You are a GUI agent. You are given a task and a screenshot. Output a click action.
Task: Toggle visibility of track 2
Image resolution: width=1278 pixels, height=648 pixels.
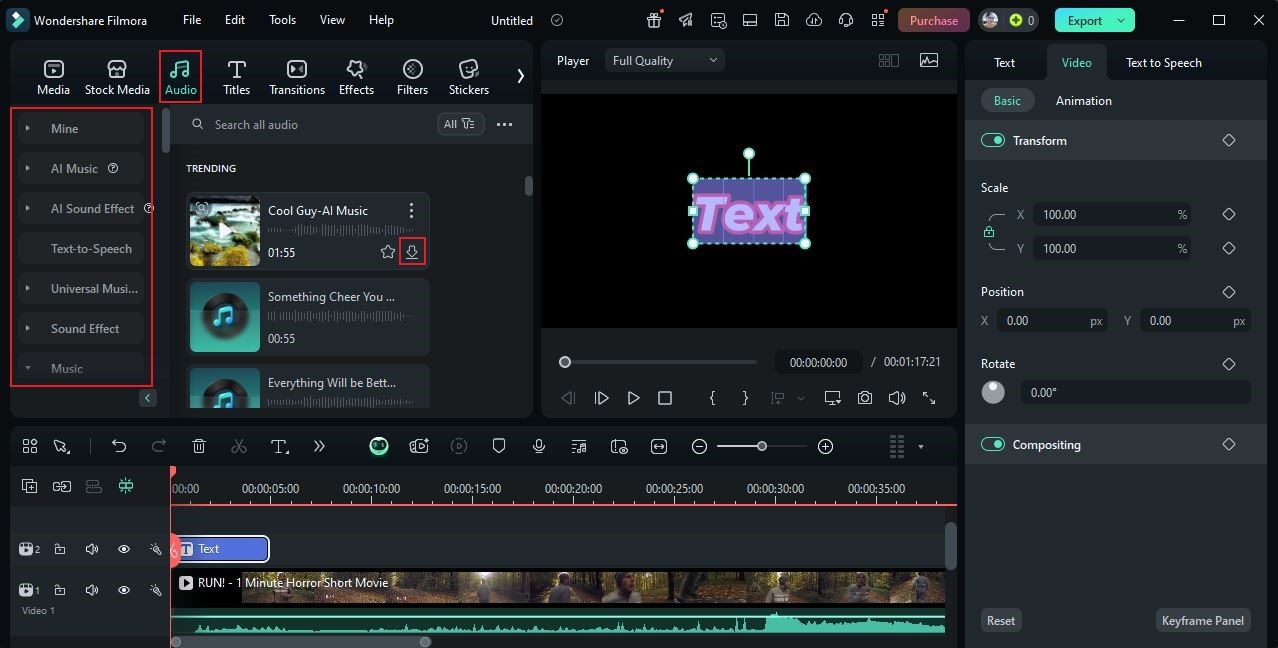point(124,549)
